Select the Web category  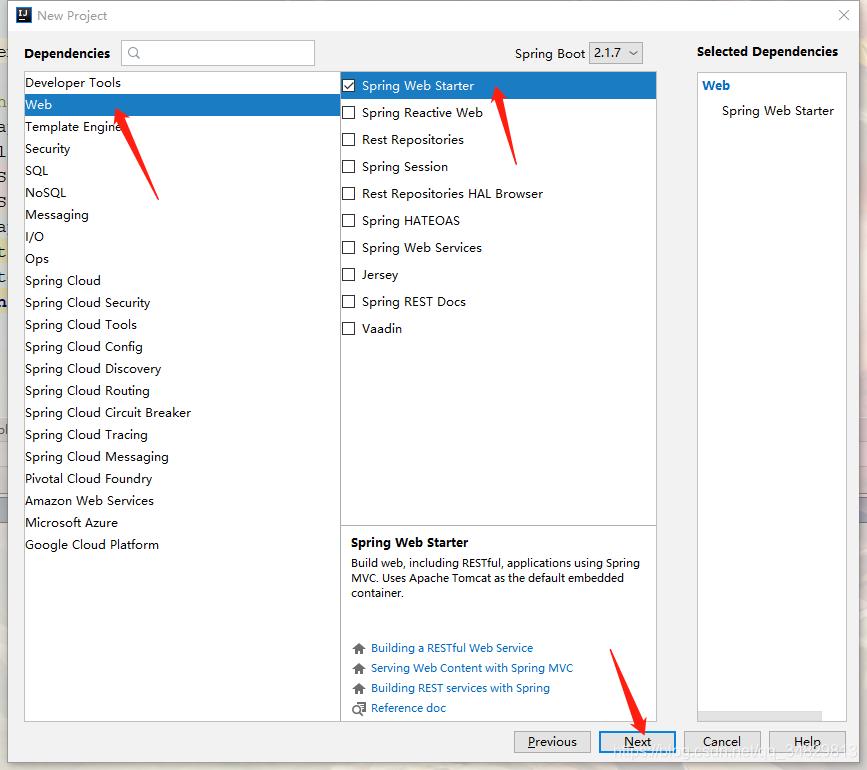pos(182,105)
